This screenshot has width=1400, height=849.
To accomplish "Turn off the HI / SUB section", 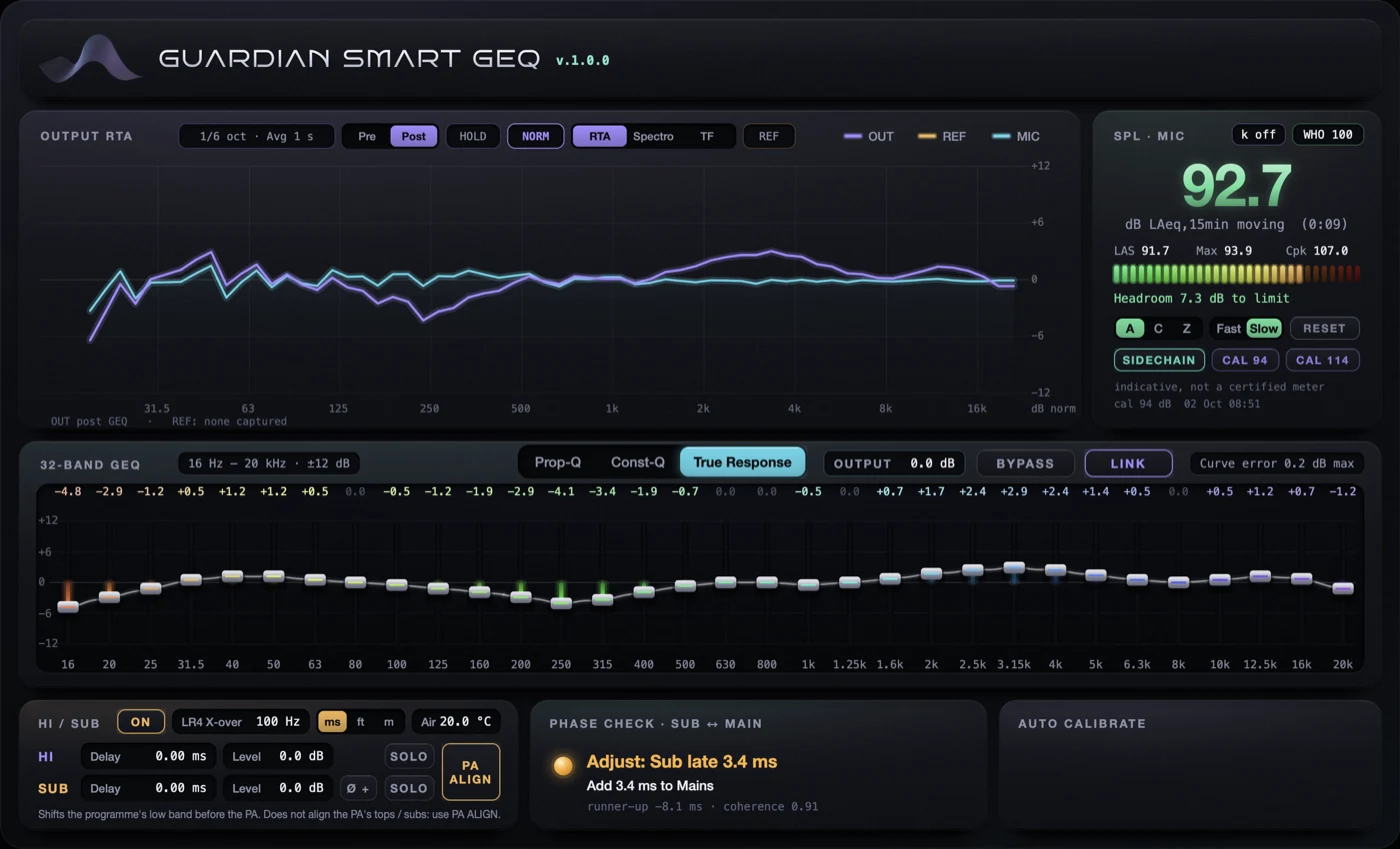I will tap(141, 722).
